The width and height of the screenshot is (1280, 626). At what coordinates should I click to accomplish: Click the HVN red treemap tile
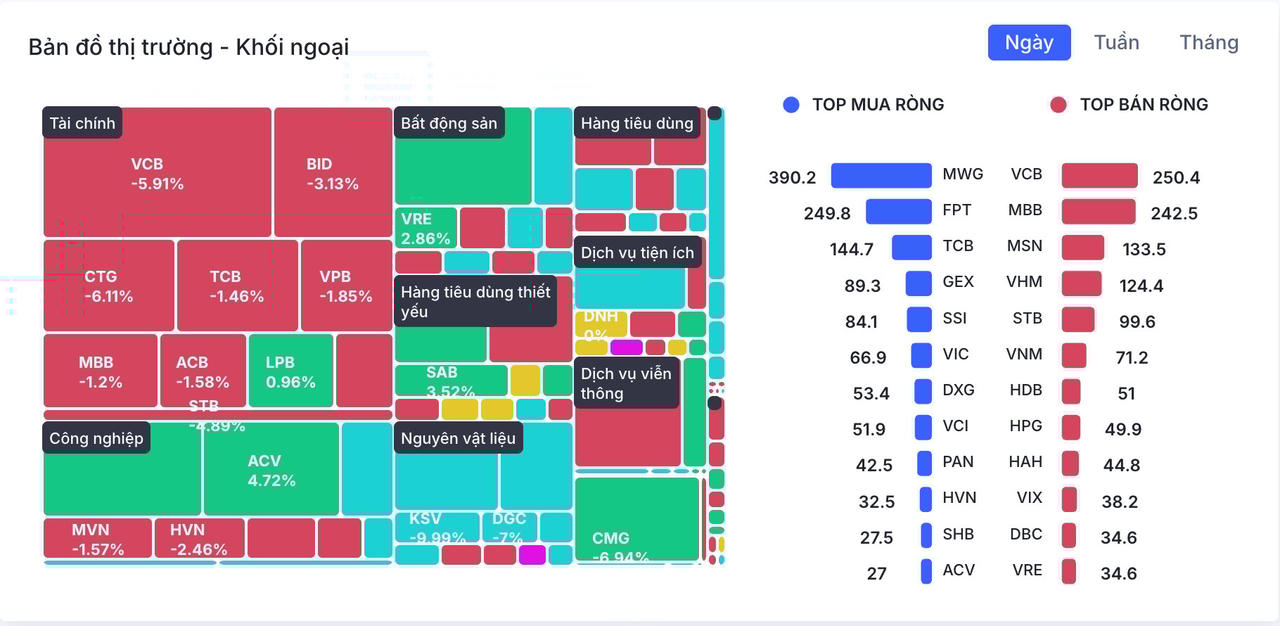point(199,538)
